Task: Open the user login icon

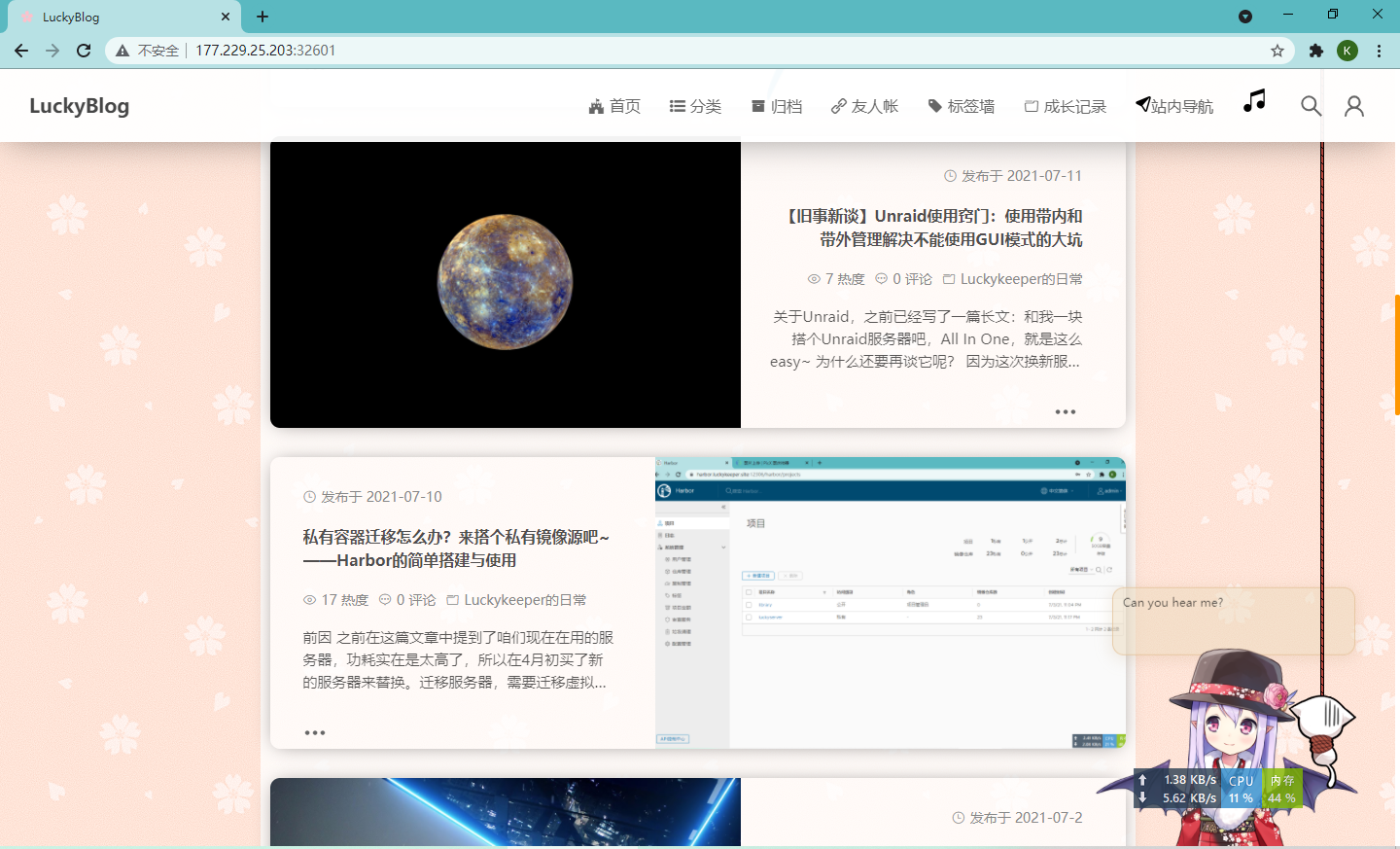Action: [1354, 106]
